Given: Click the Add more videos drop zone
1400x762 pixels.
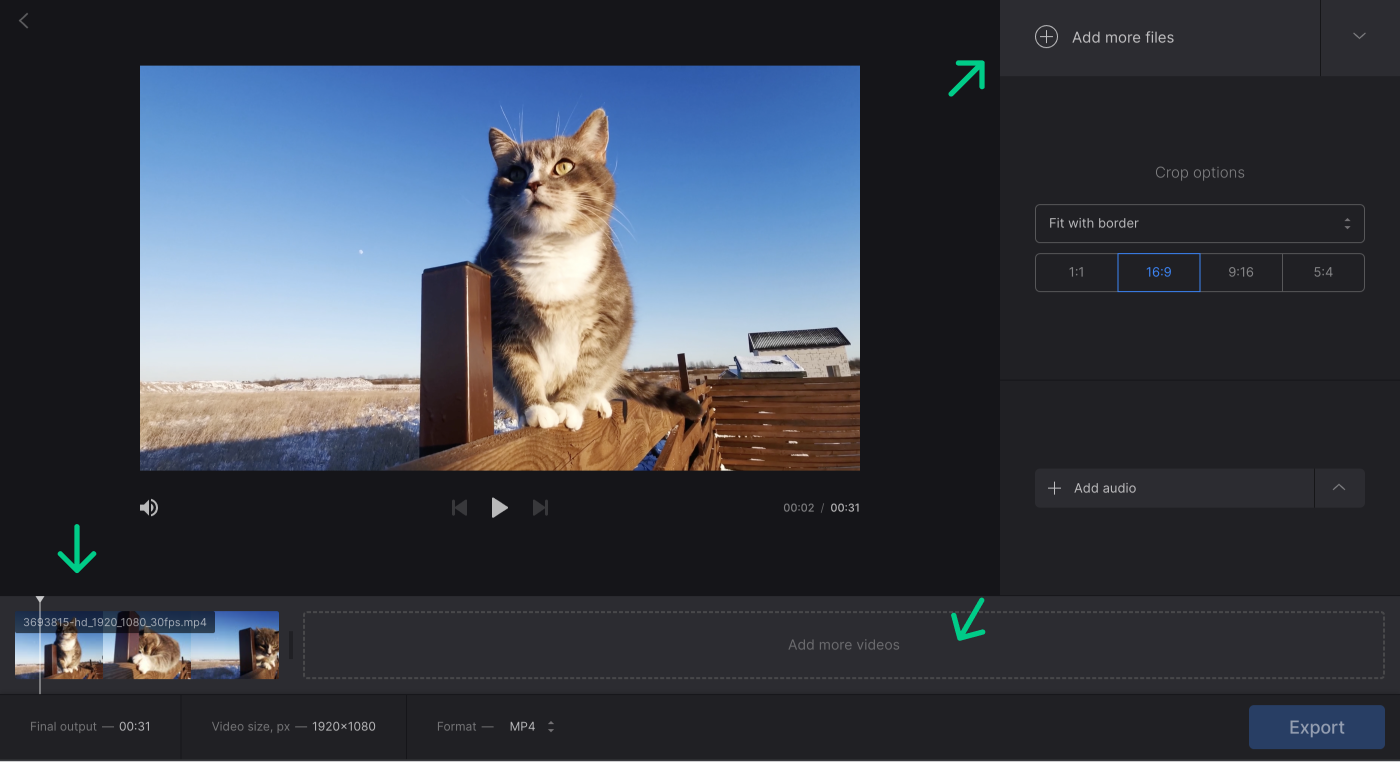Looking at the screenshot, I should 844,645.
